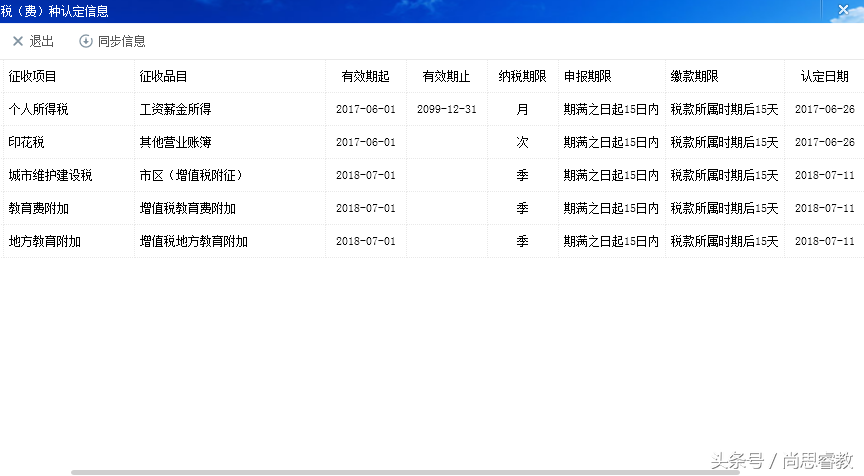Image resolution: width=864 pixels, height=476 pixels.
Task: Click the 征收项目 column header
Action: [33, 76]
